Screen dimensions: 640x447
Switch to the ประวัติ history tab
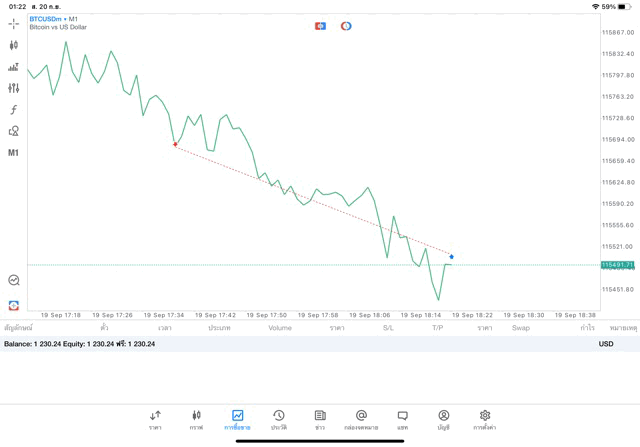[279, 419]
